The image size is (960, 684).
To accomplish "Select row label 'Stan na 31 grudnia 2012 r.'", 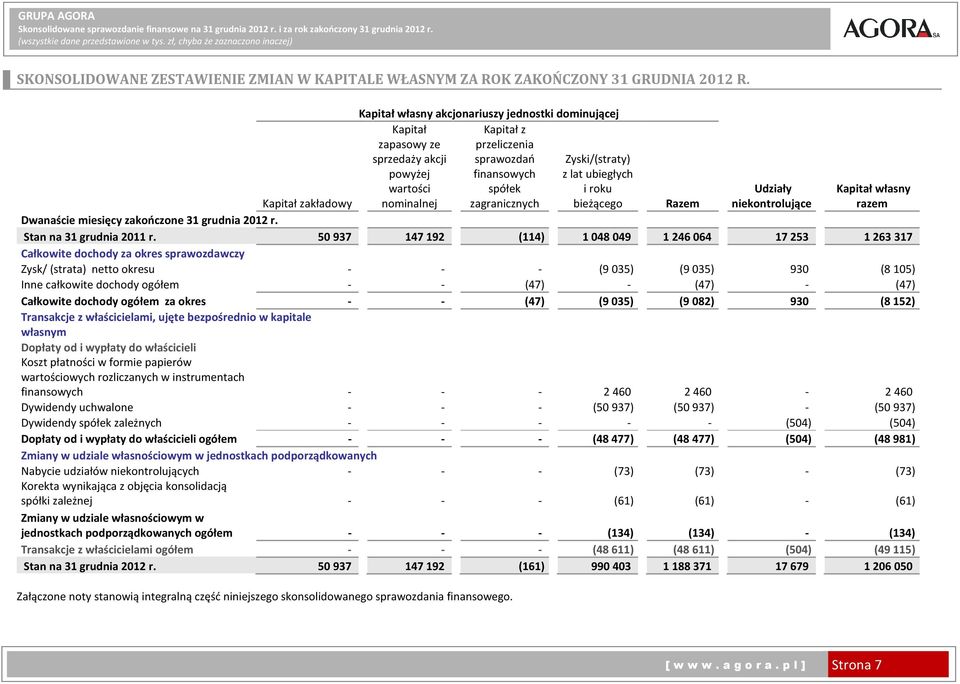I will pyautogui.click(x=89, y=566).
